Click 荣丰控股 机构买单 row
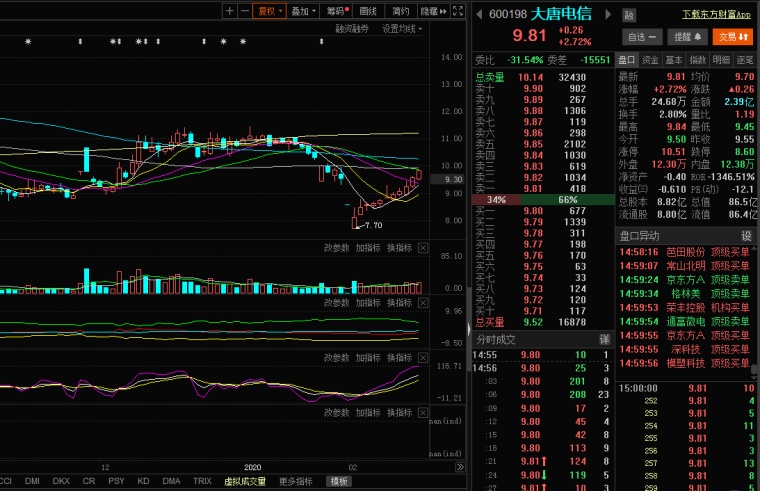Screen dimensions: 760x491 [x=685, y=307]
